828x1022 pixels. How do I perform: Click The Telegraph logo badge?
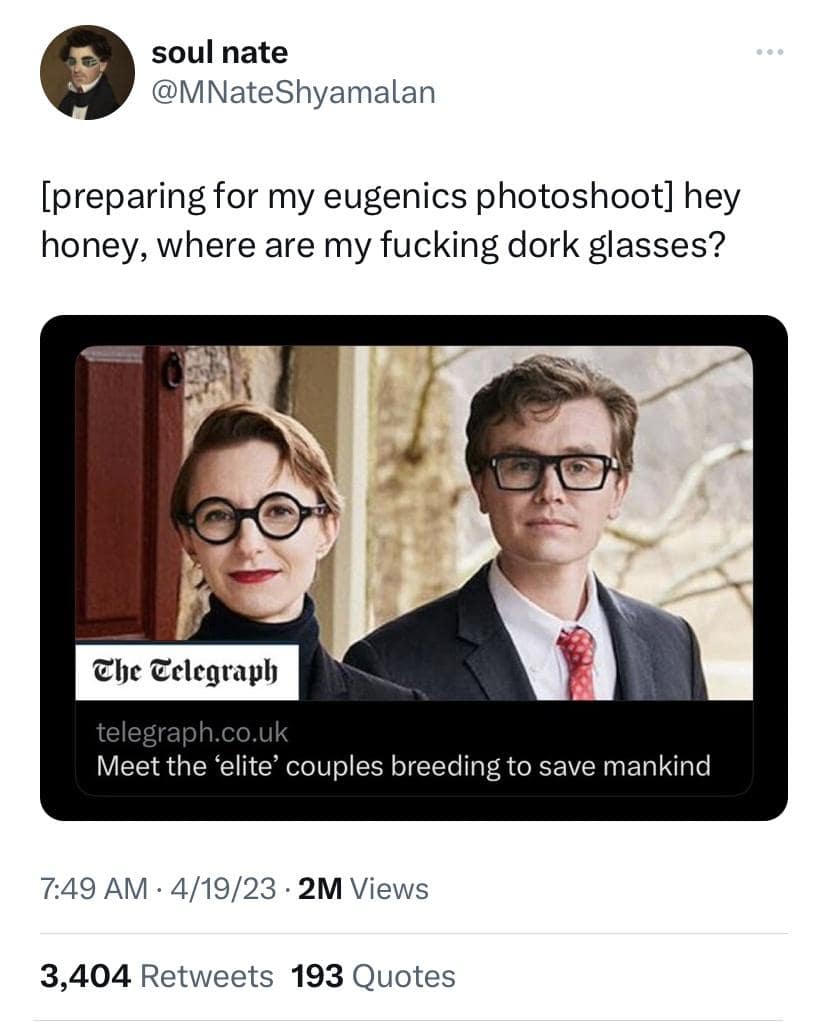(x=186, y=668)
